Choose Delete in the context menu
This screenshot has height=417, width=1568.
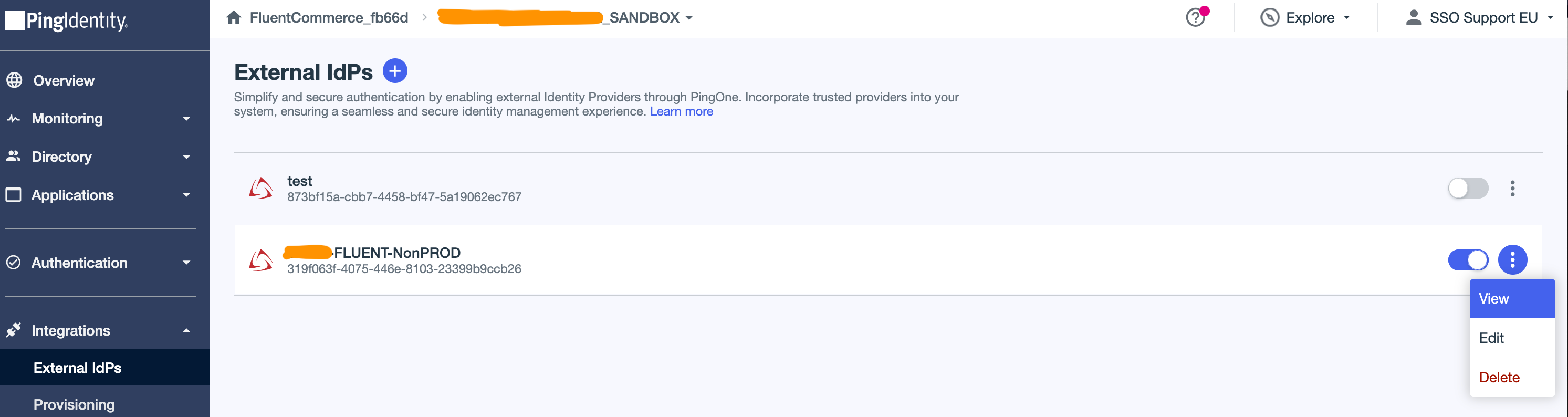tap(1499, 378)
